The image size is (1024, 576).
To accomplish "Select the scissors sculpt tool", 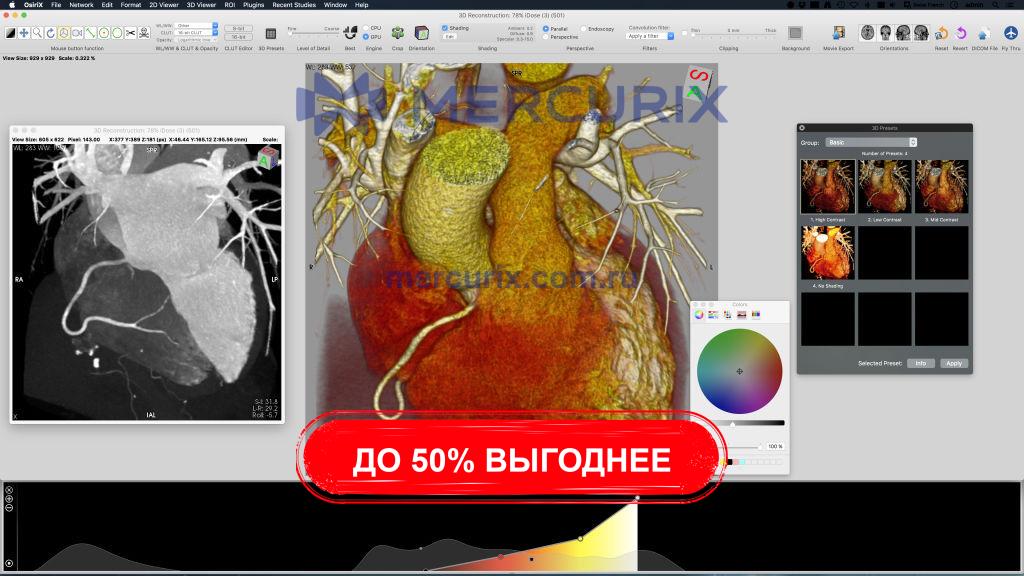I will click(131, 33).
